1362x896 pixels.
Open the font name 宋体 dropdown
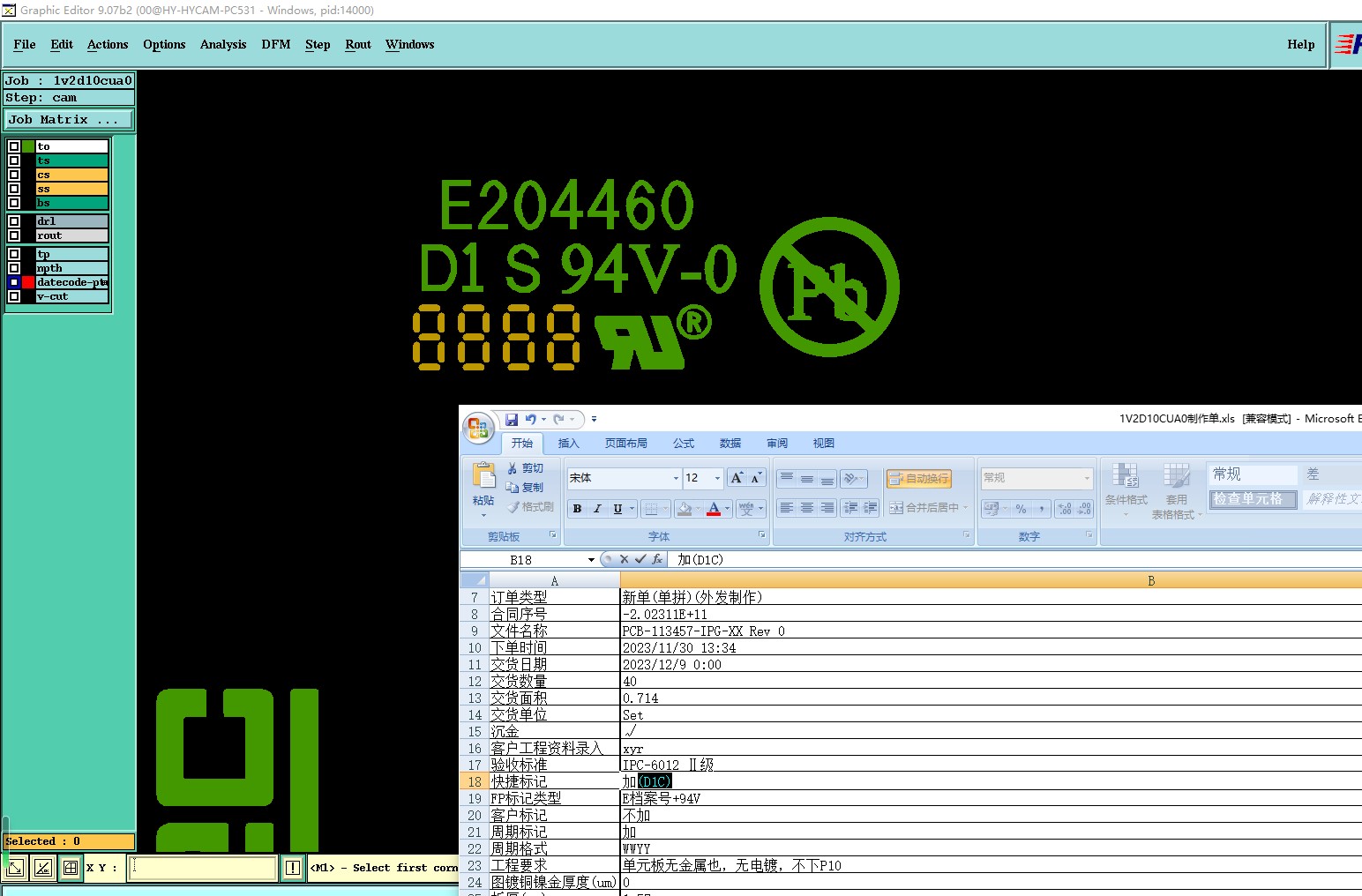point(676,478)
